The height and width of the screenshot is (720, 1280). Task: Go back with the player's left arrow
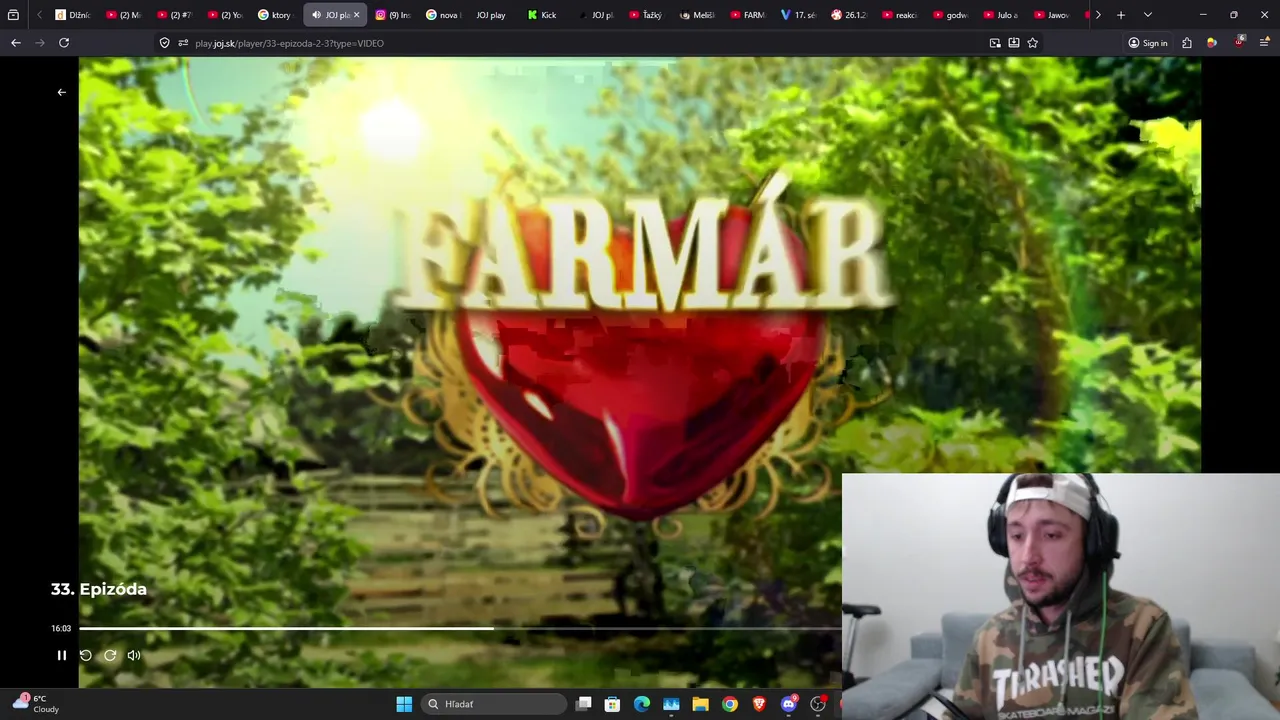[61, 92]
